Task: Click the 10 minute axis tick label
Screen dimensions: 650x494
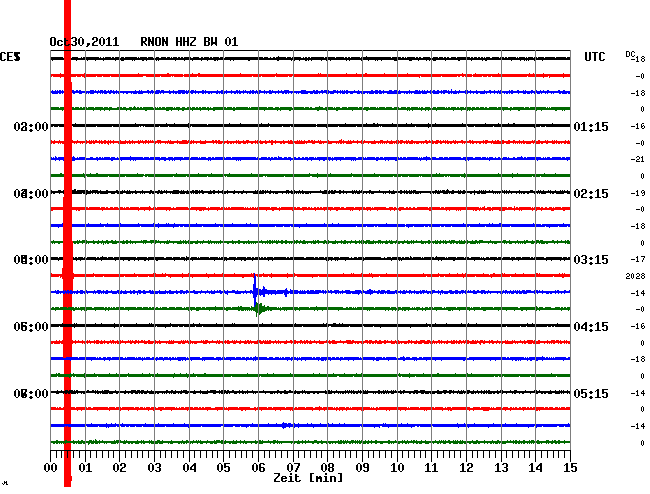Action: [397, 468]
